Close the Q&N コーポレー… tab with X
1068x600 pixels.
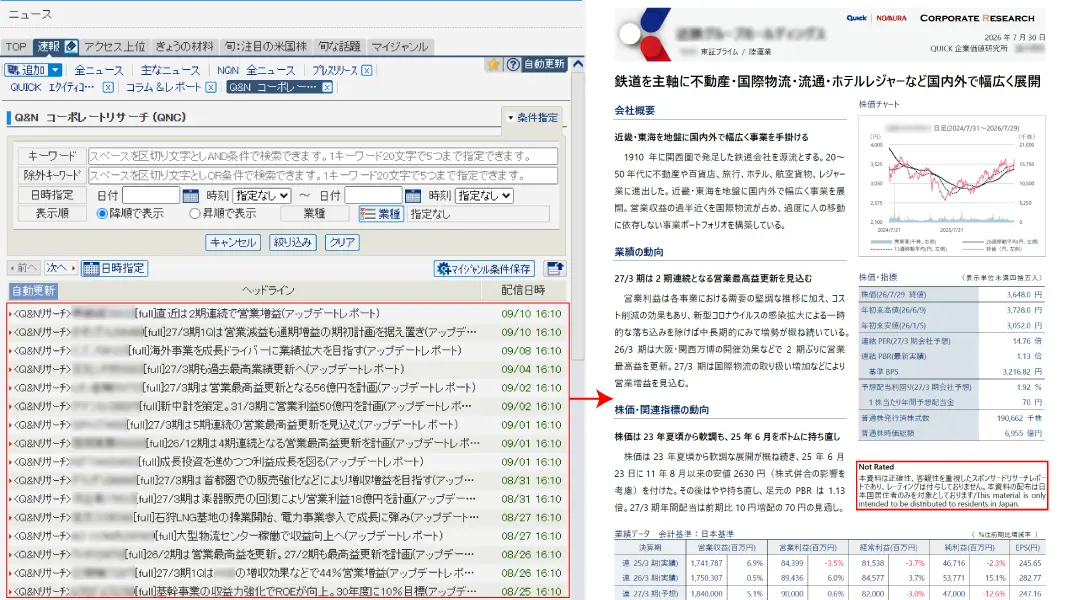click(x=327, y=87)
